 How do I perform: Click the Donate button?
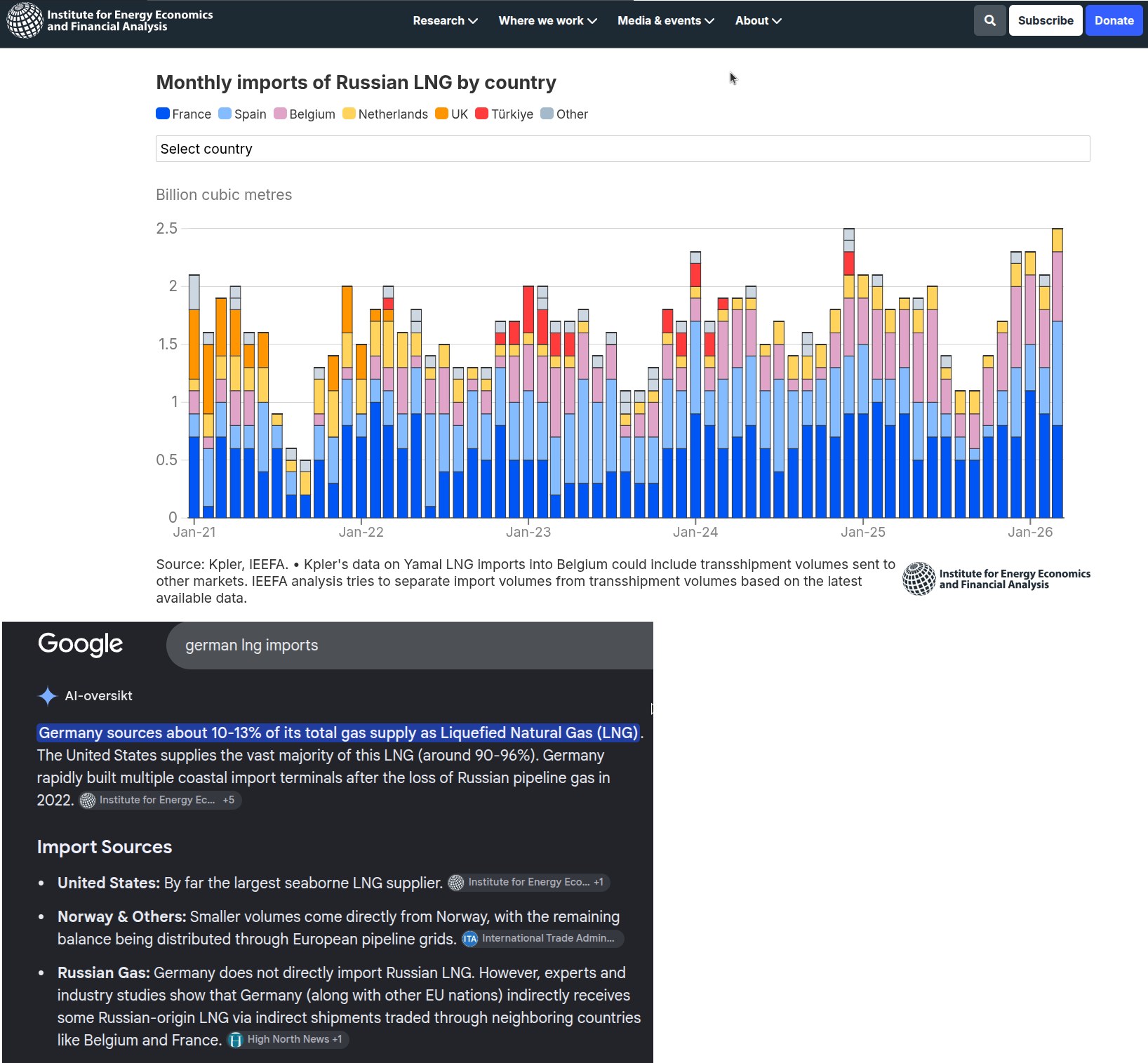tap(1114, 20)
